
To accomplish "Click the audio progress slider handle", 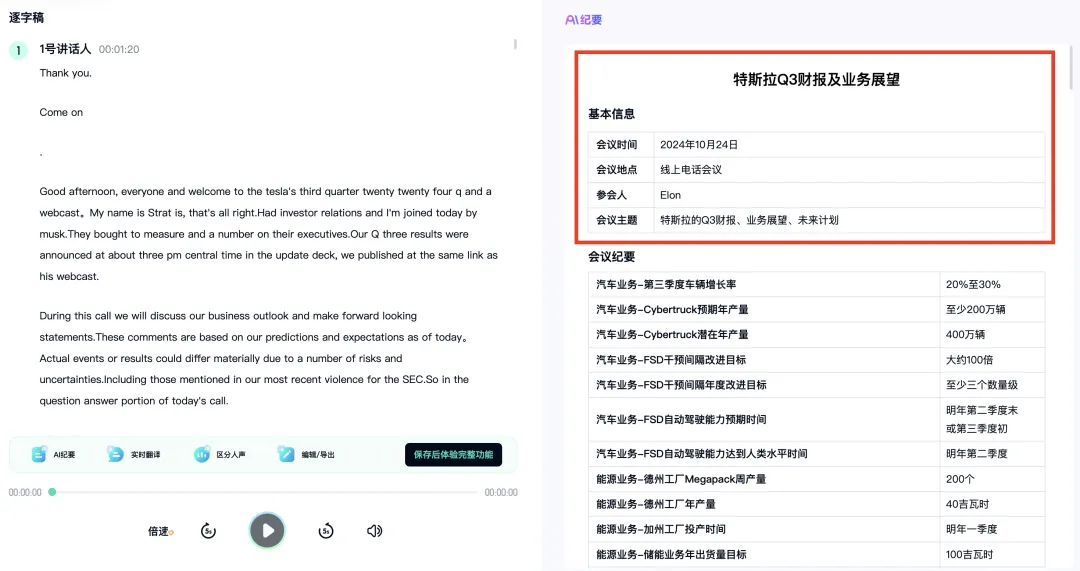I will [52, 492].
